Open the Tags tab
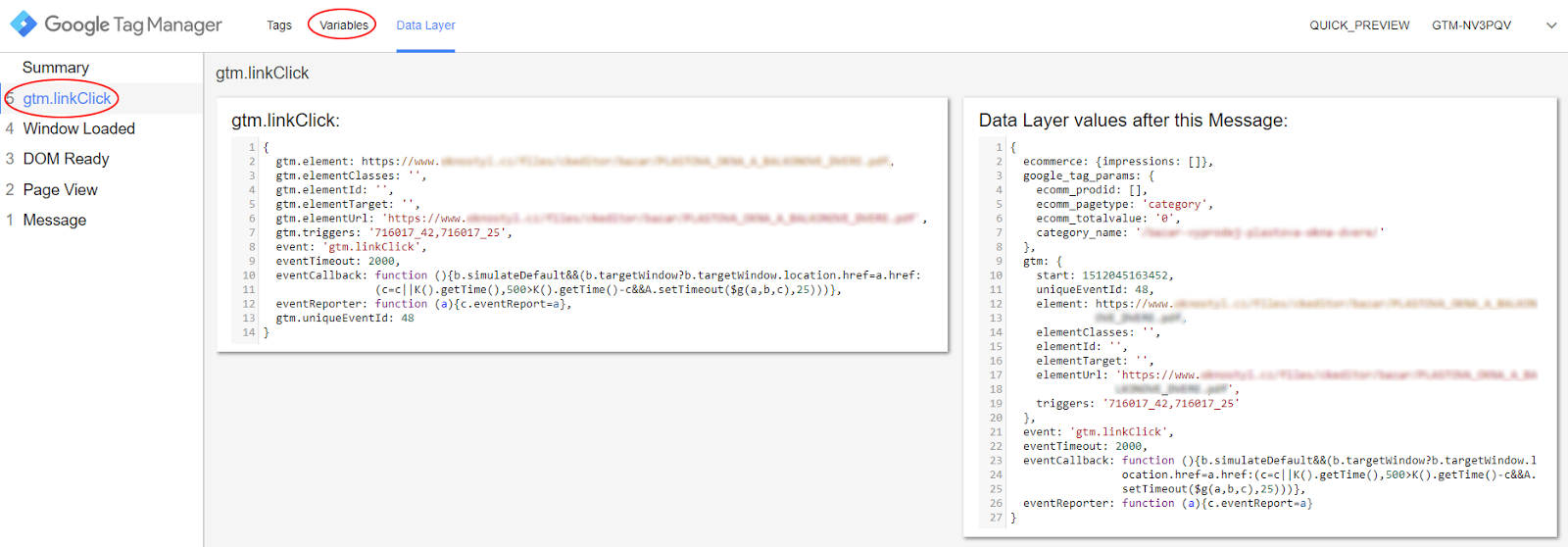The image size is (1568, 547). click(x=279, y=25)
